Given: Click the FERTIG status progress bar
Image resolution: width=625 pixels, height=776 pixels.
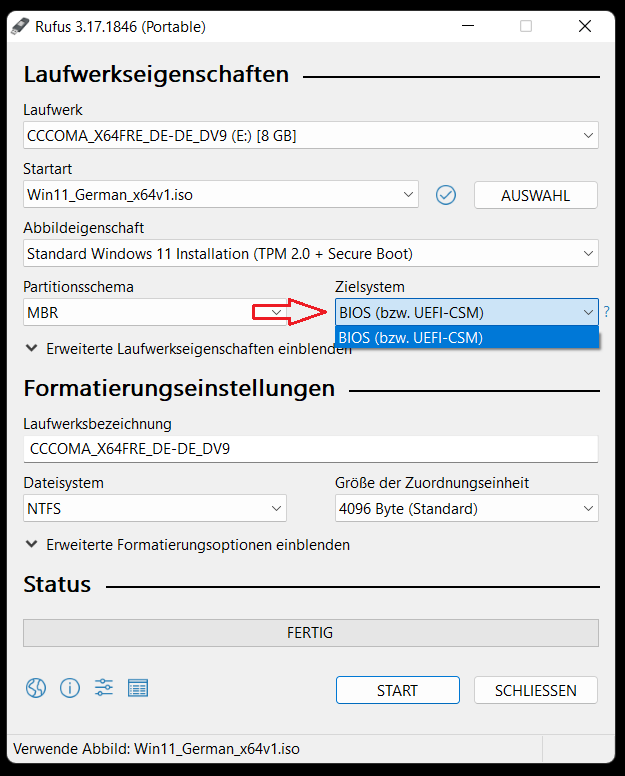Looking at the screenshot, I should pyautogui.click(x=311, y=632).
